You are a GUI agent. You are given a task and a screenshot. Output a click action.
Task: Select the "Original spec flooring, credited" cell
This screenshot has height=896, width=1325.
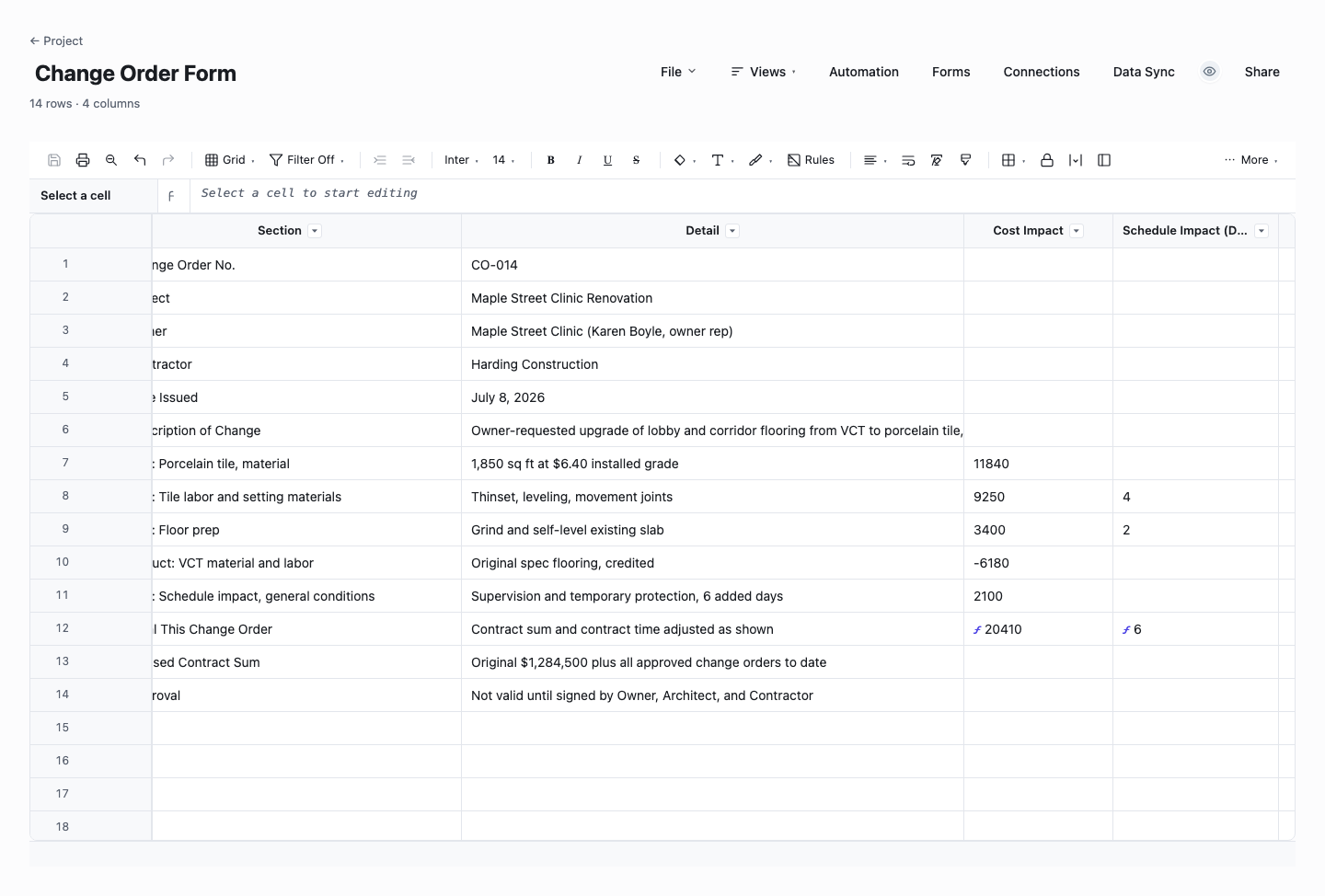click(x=712, y=563)
